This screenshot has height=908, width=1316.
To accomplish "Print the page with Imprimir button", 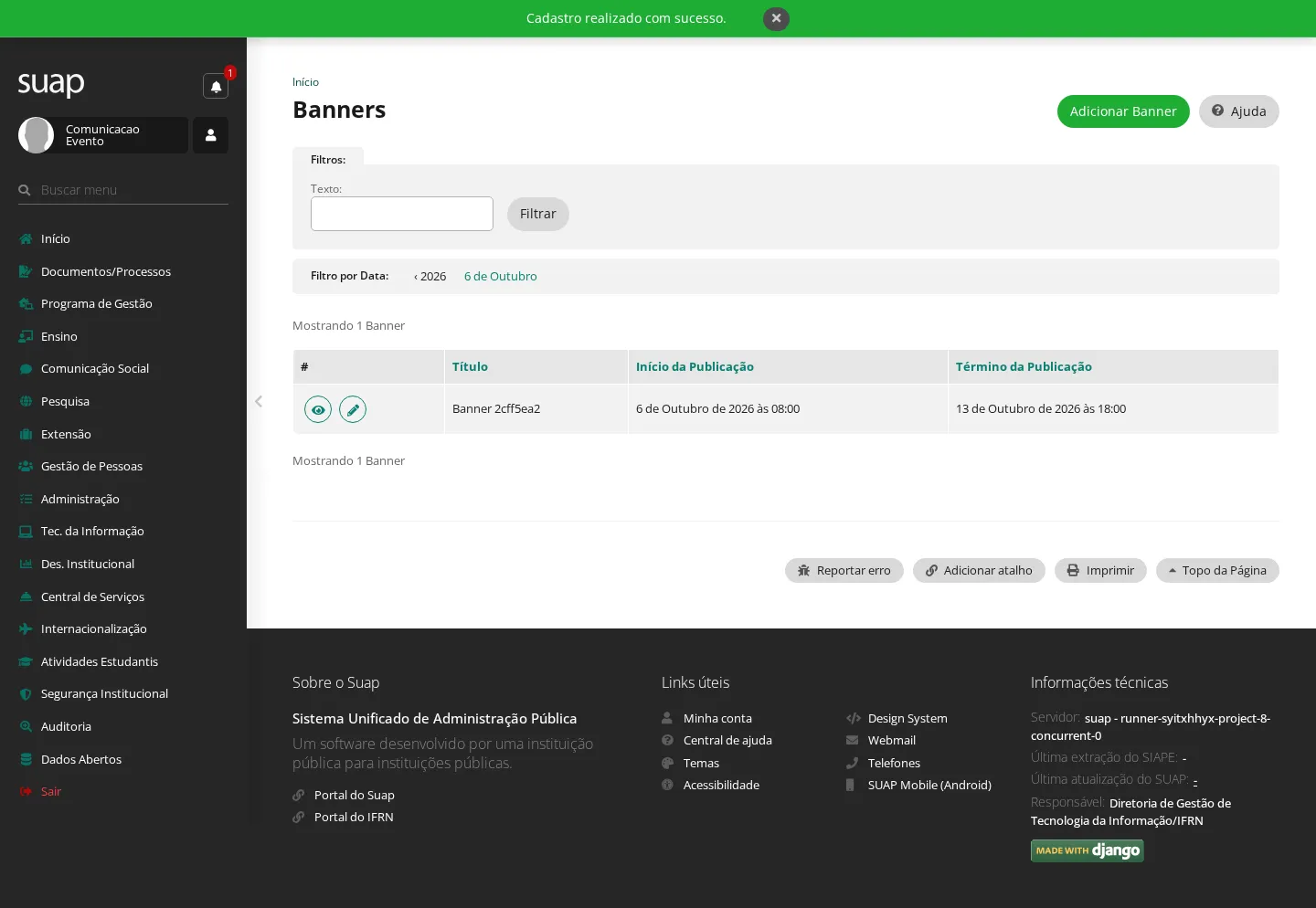I will coord(1100,570).
